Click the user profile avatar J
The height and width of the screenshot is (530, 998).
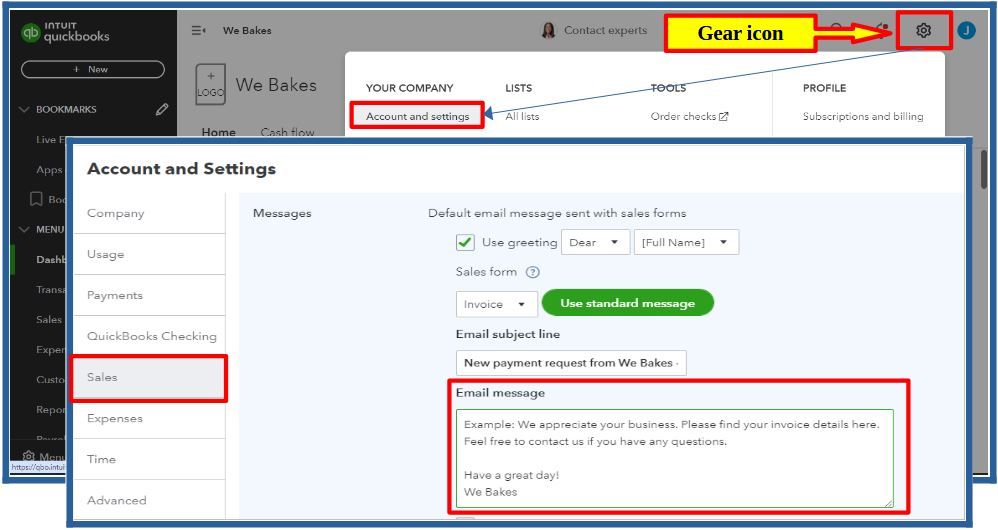pyautogui.click(x=966, y=31)
